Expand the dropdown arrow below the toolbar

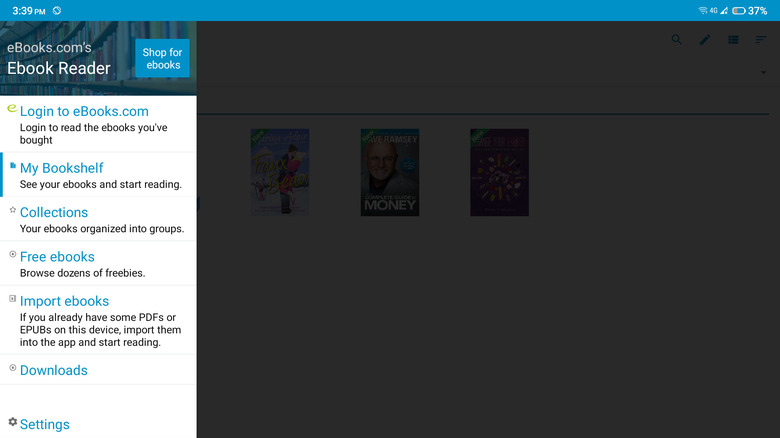tap(765, 72)
